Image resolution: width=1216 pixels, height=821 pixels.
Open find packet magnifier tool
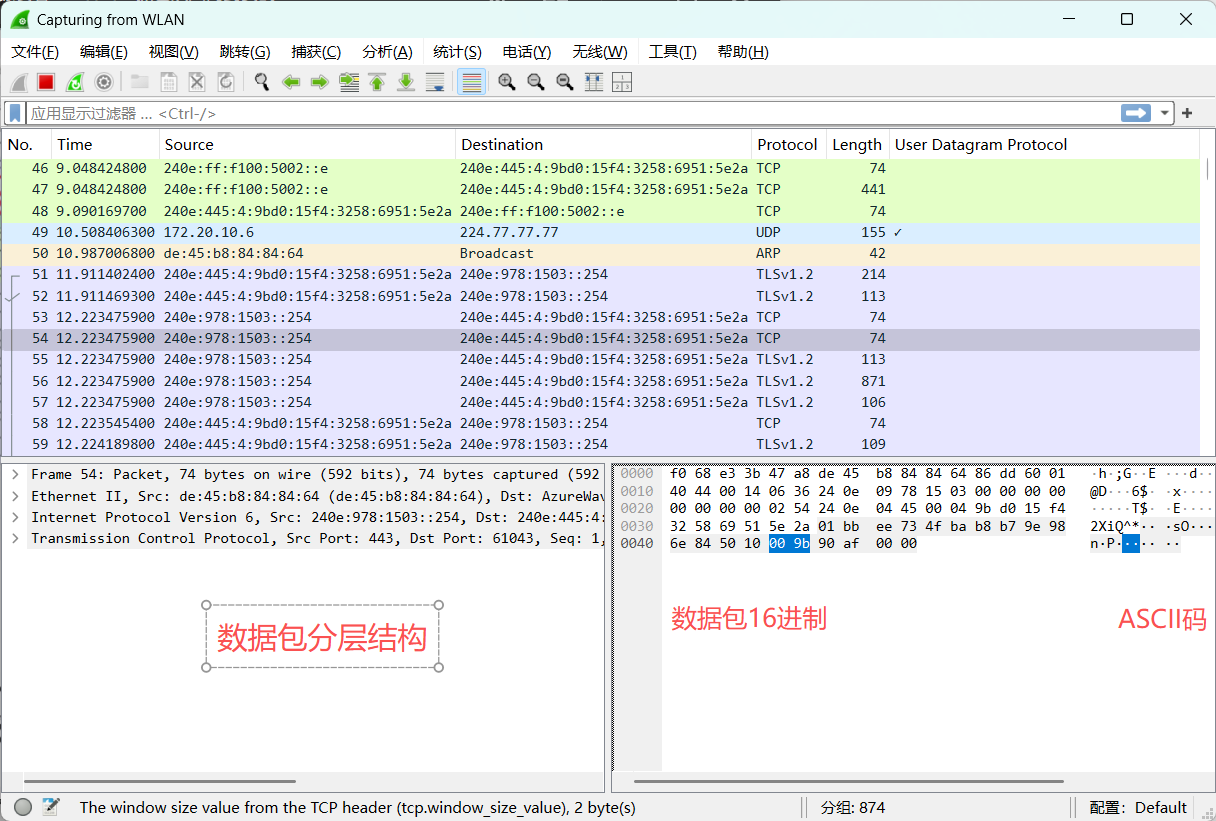coord(262,82)
